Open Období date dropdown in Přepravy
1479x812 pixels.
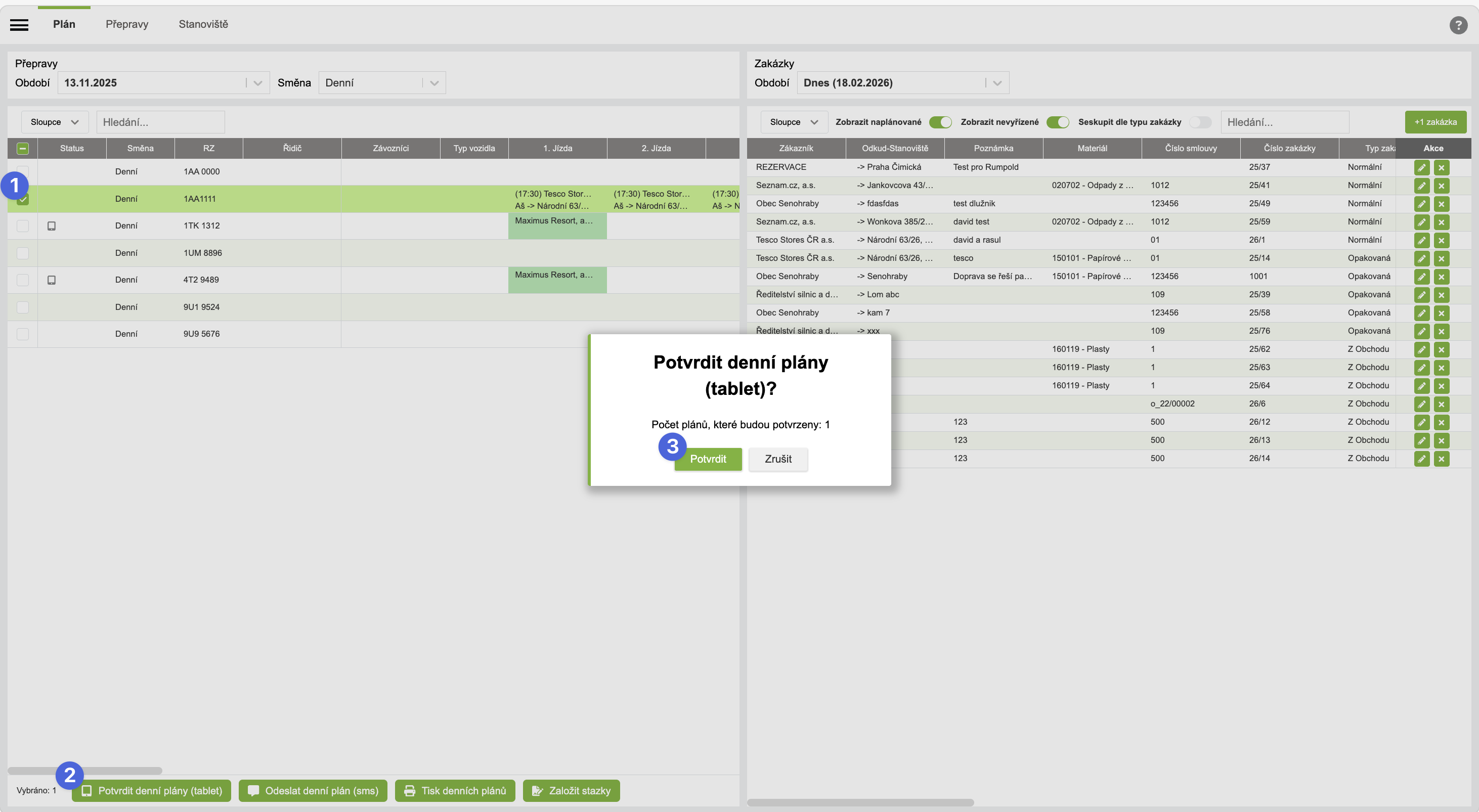coord(257,83)
